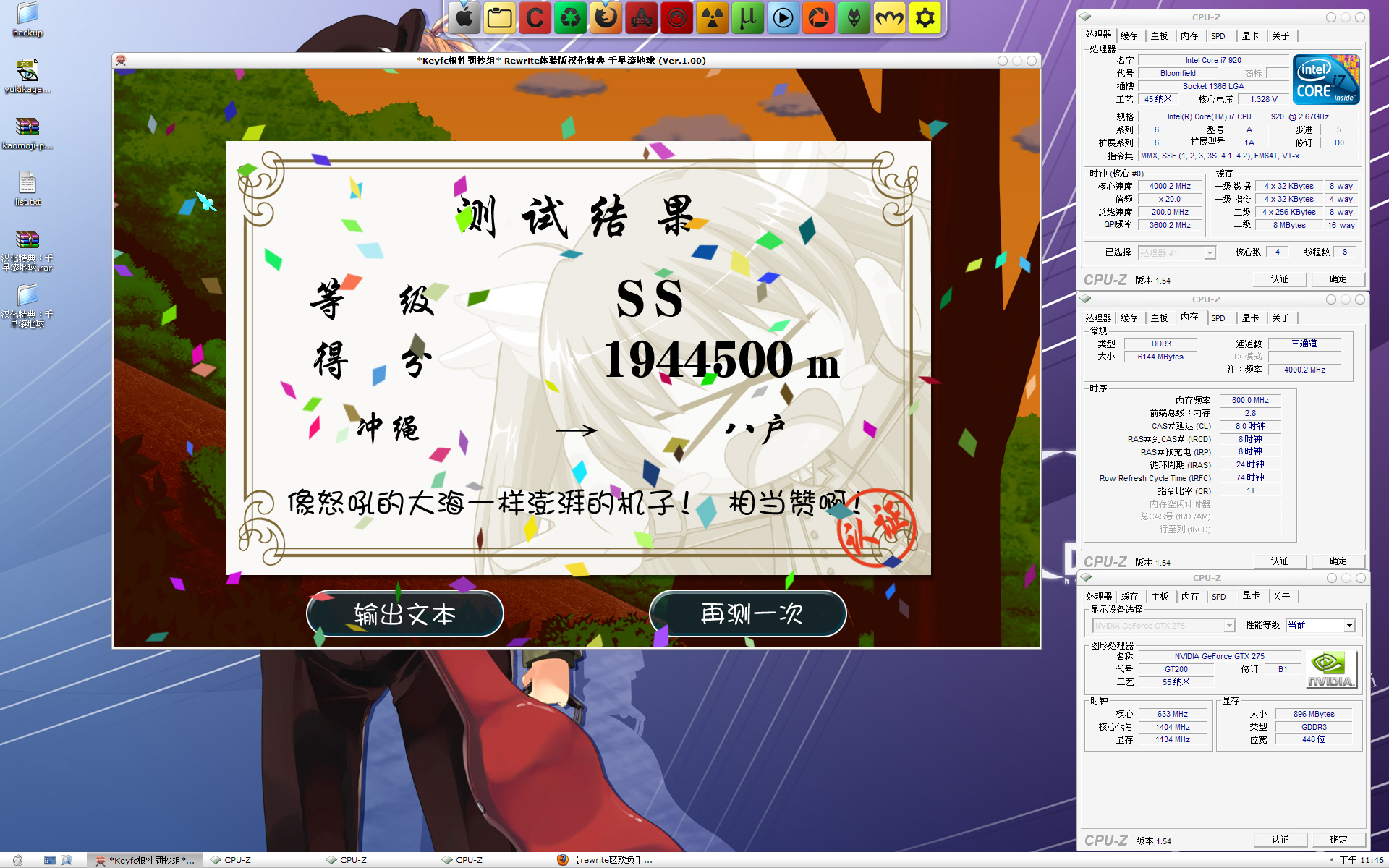The height and width of the screenshot is (868, 1389).
Task: Click the 896 MBytes video memory value
Action: click(1314, 714)
